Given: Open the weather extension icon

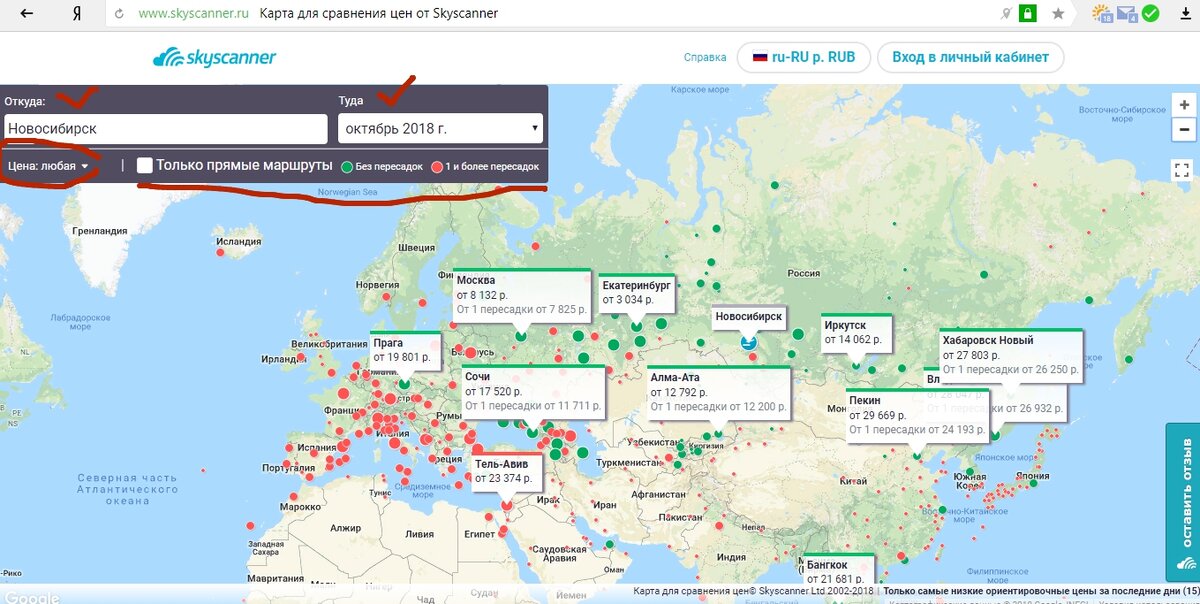Looking at the screenshot, I should pos(1102,14).
